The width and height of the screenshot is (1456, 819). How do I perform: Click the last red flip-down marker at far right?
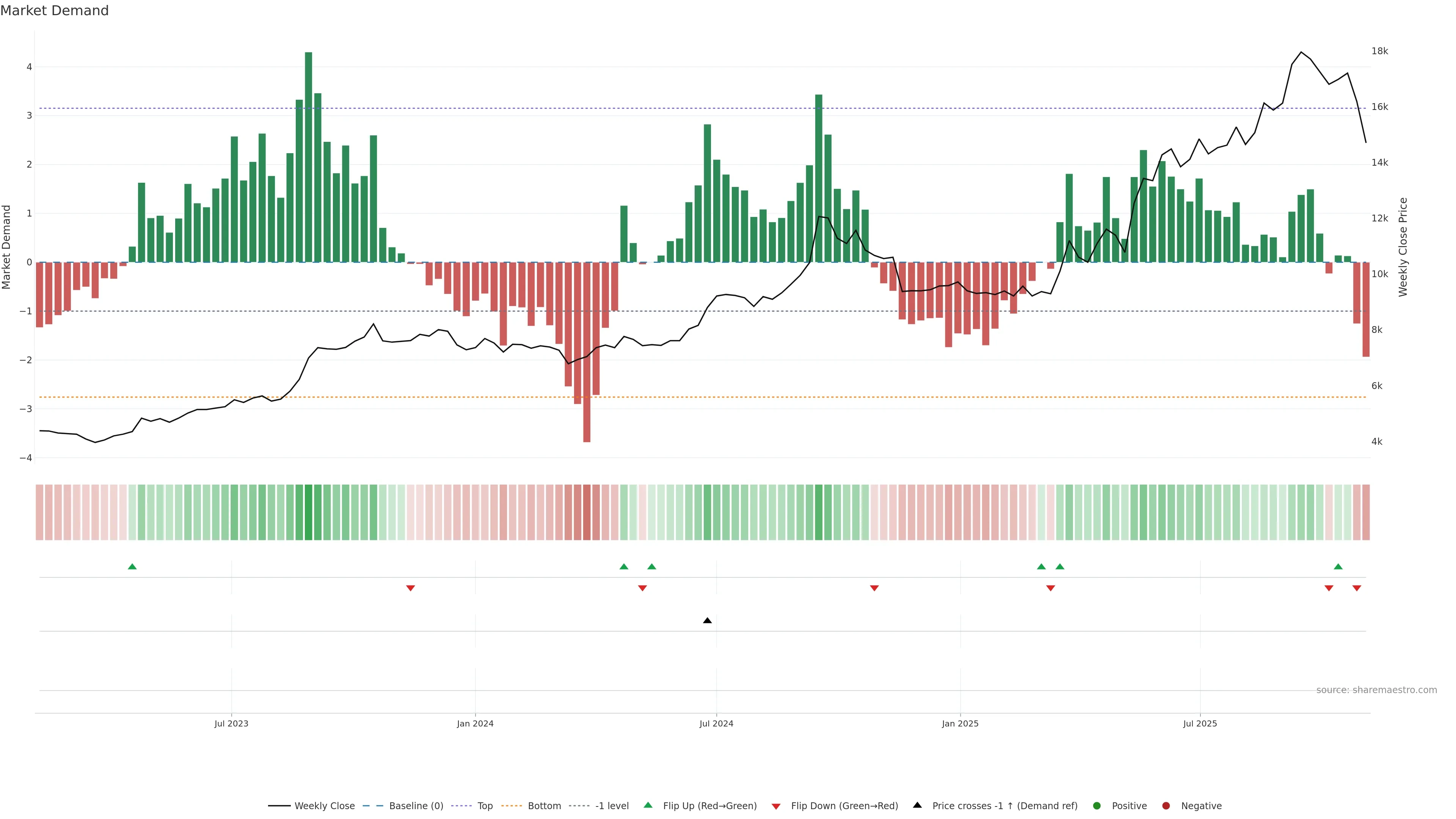(1357, 588)
